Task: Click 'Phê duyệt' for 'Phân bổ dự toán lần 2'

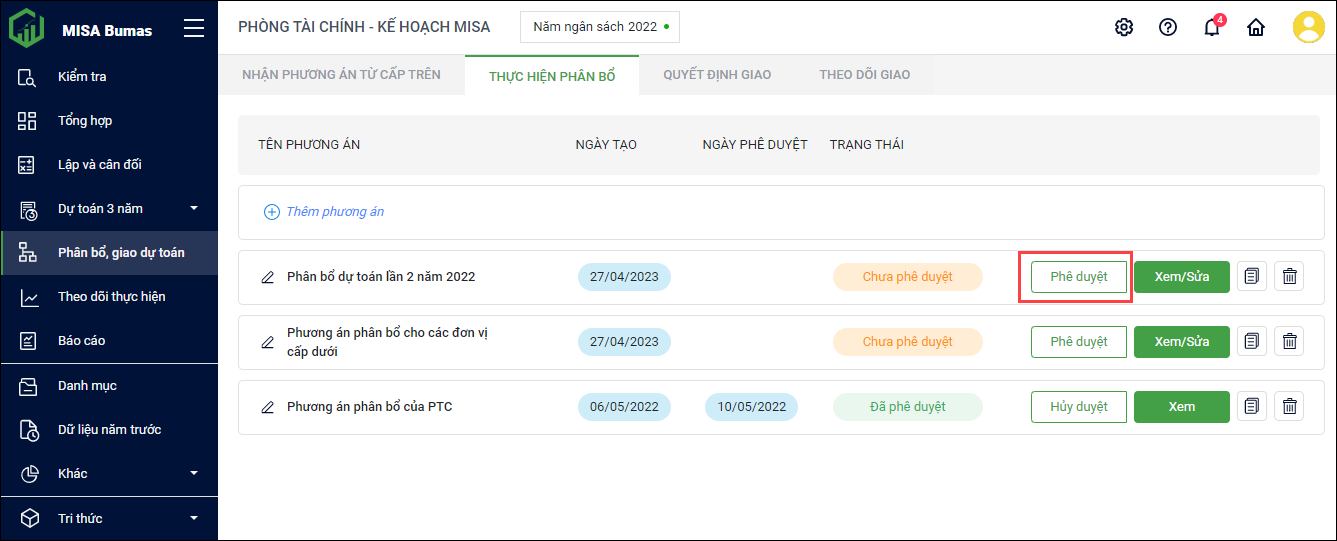Action: pyautogui.click(x=1078, y=277)
